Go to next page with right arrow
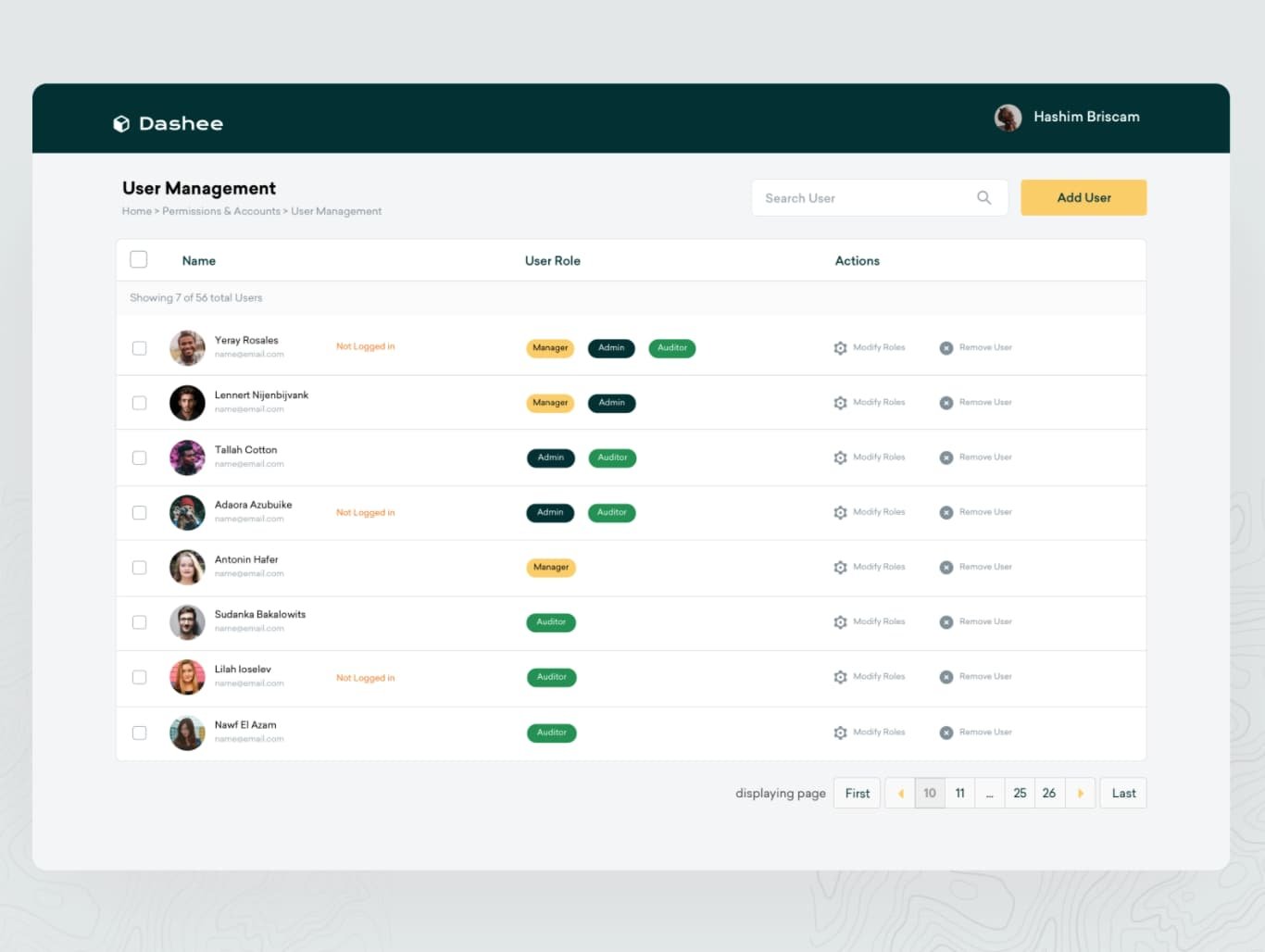 1080,794
